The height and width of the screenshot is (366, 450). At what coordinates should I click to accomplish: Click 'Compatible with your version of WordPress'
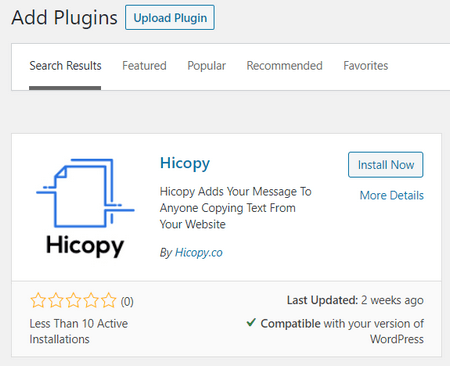(342, 331)
